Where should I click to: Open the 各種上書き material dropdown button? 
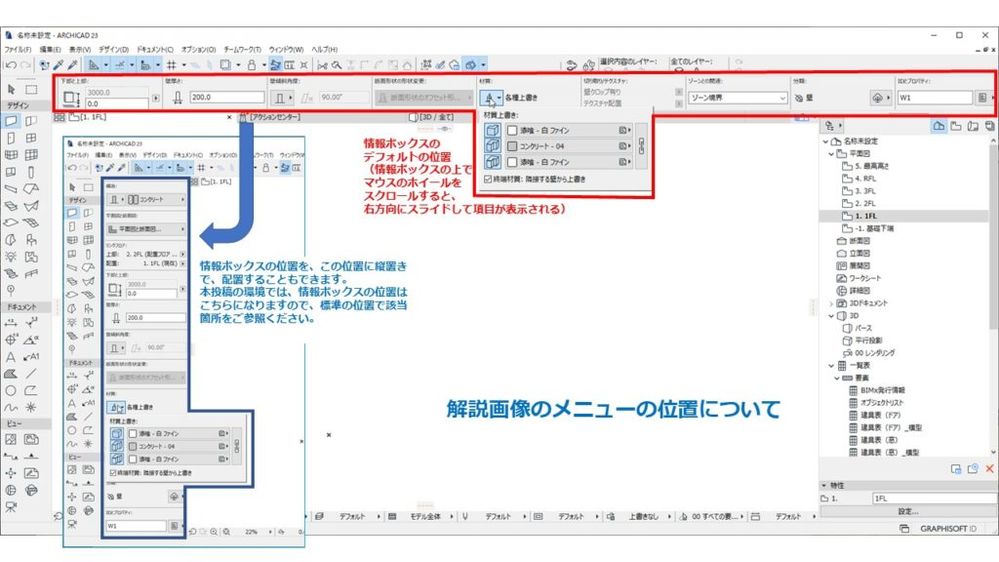(x=491, y=97)
